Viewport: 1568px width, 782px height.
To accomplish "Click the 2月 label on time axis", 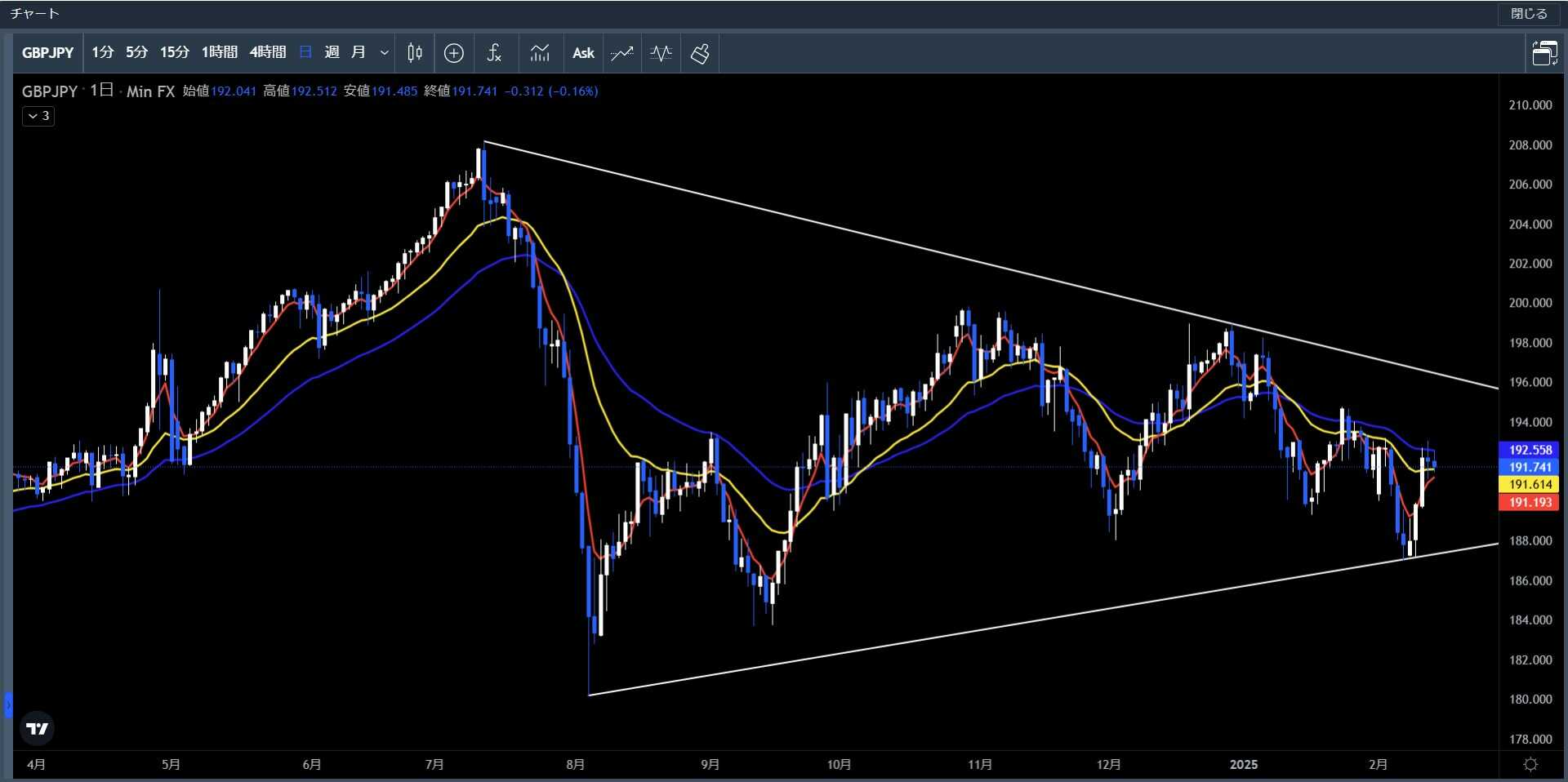I will pos(1379,765).
